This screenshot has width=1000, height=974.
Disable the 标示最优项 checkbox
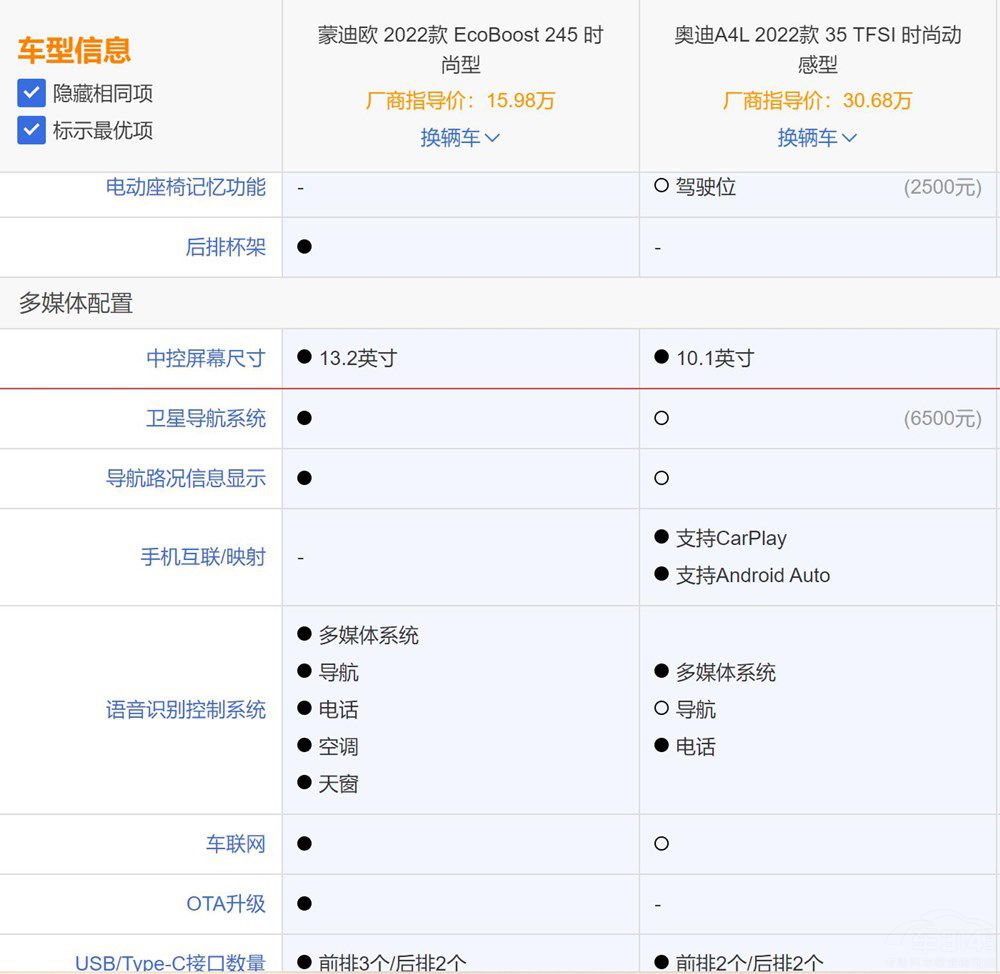coord(31,128)
